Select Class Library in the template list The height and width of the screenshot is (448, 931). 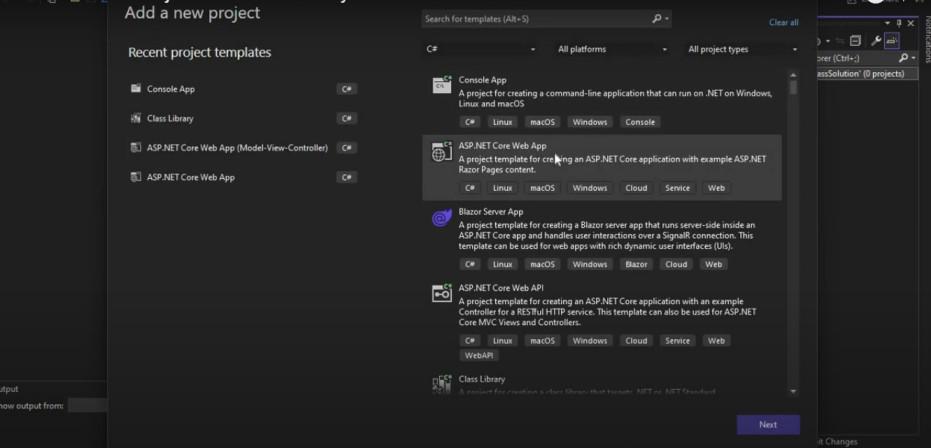tap(601, 383)
